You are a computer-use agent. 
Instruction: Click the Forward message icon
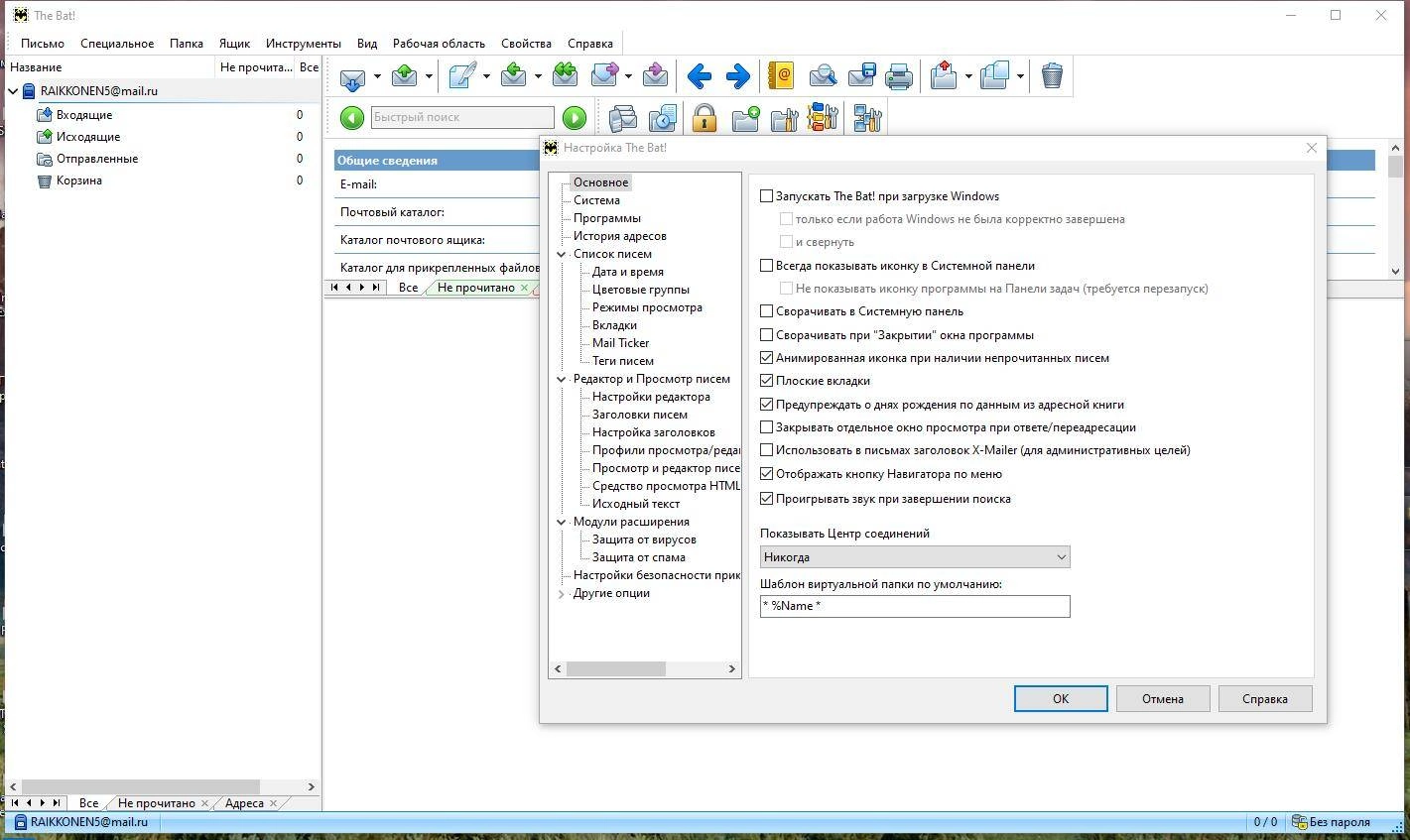coord(604,76)
